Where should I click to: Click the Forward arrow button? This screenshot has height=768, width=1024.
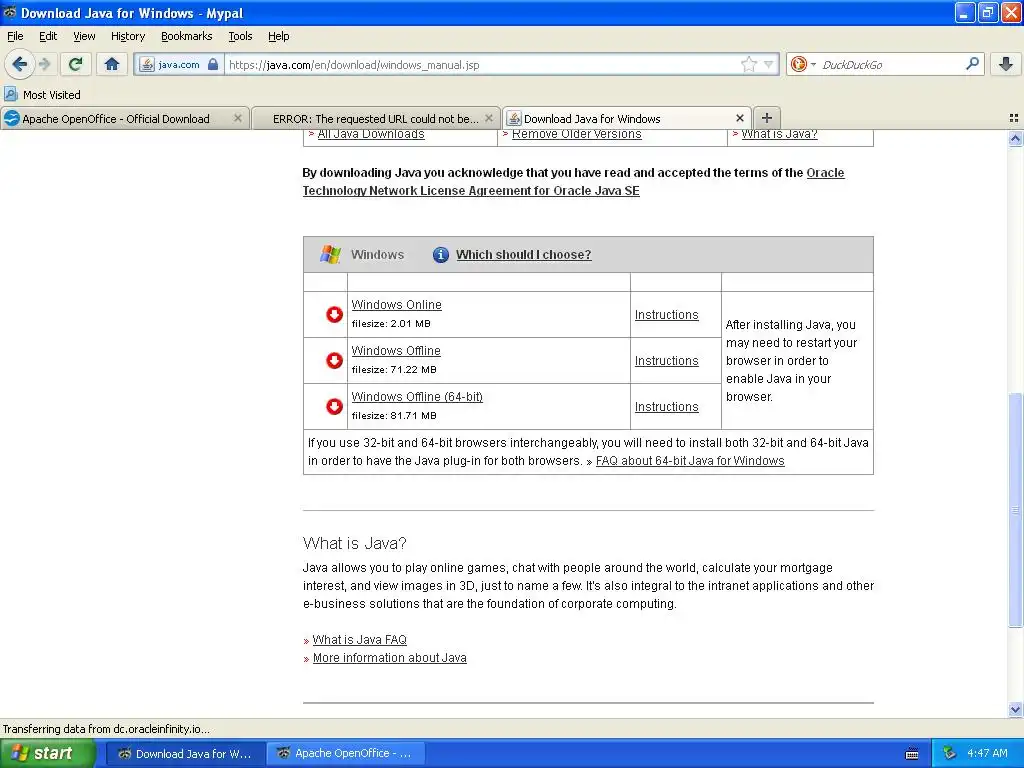[x=45, y=64]
